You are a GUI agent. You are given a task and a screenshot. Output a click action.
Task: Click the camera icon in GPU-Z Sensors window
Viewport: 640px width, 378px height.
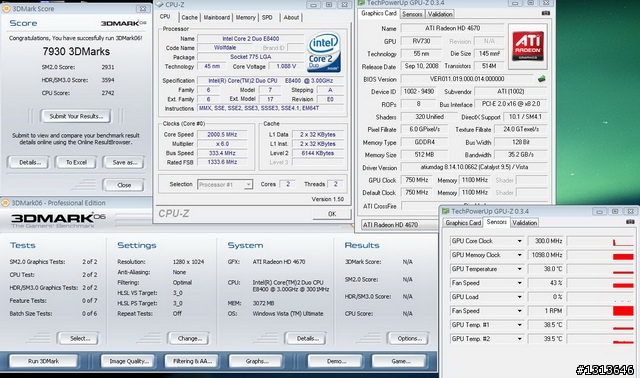click(x=630, y=222)
